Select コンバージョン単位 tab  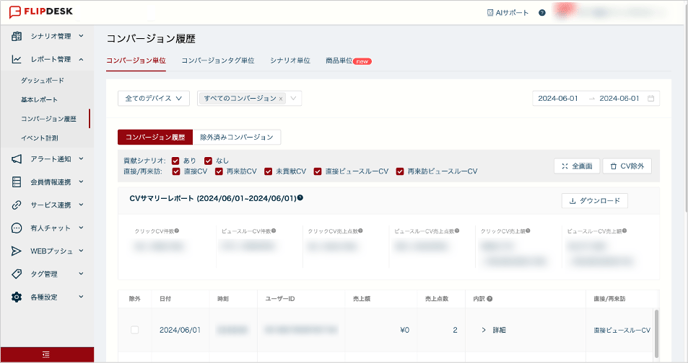coord(136,61)
